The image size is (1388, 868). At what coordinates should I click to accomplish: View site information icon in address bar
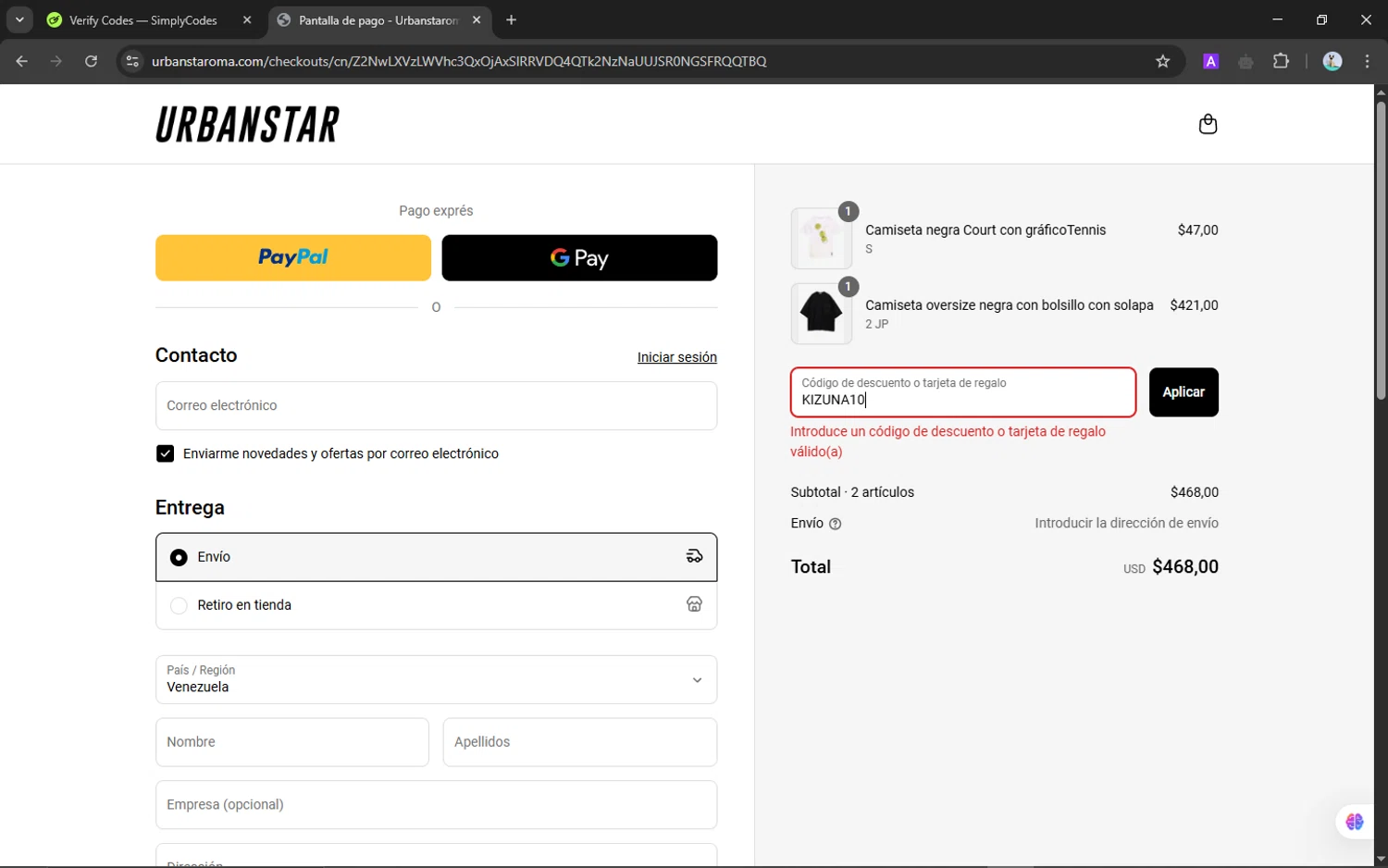(132, 61)
